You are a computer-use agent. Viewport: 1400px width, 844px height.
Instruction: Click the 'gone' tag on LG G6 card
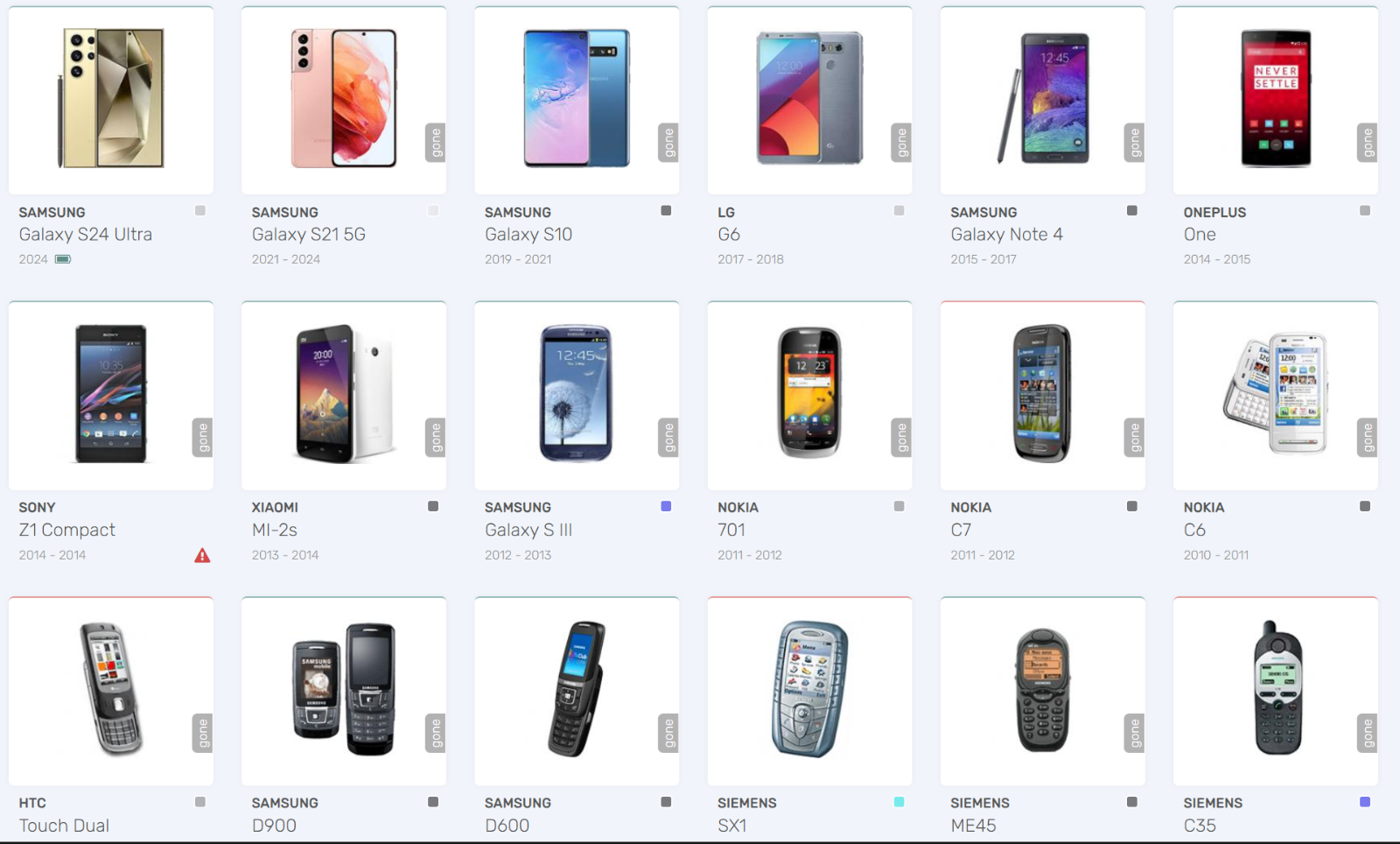click(902, 143)
